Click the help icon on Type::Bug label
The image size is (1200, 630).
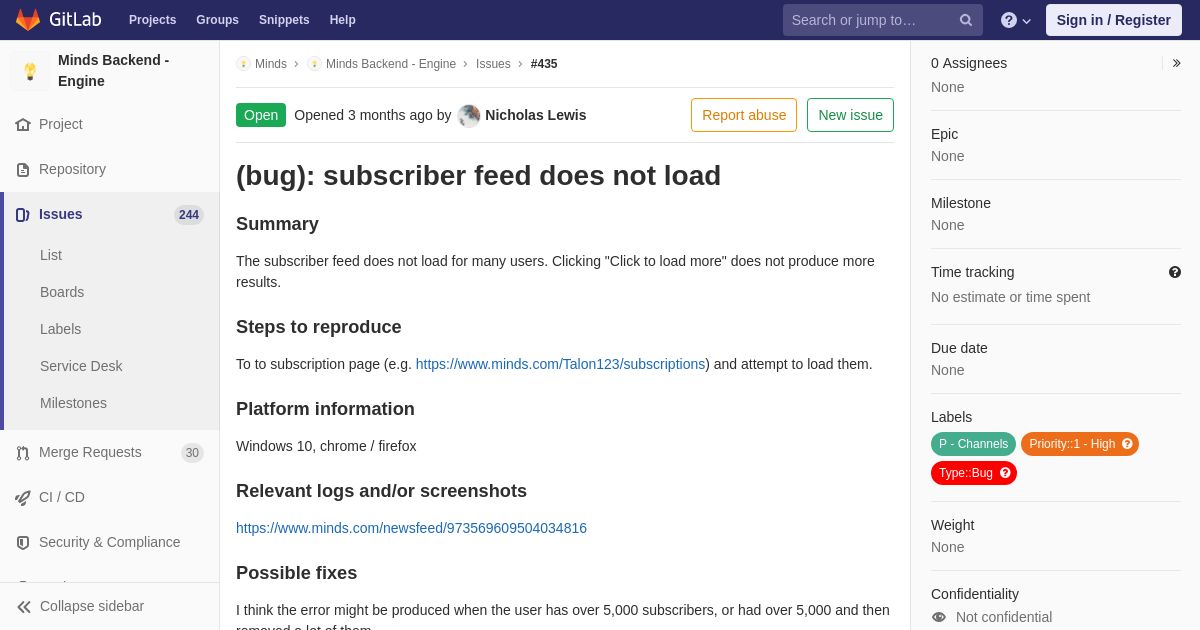tap(1005, 473)
